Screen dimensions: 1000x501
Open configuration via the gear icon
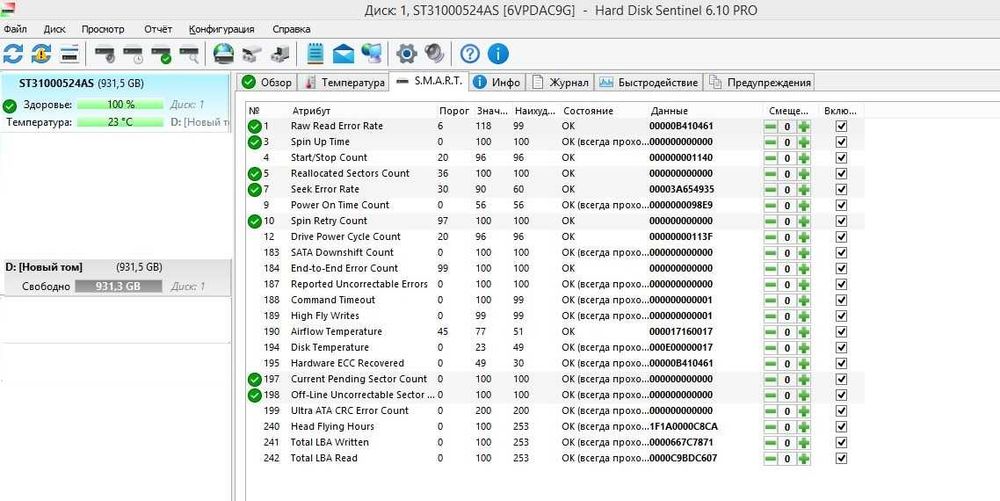click(x=406, y=54)
